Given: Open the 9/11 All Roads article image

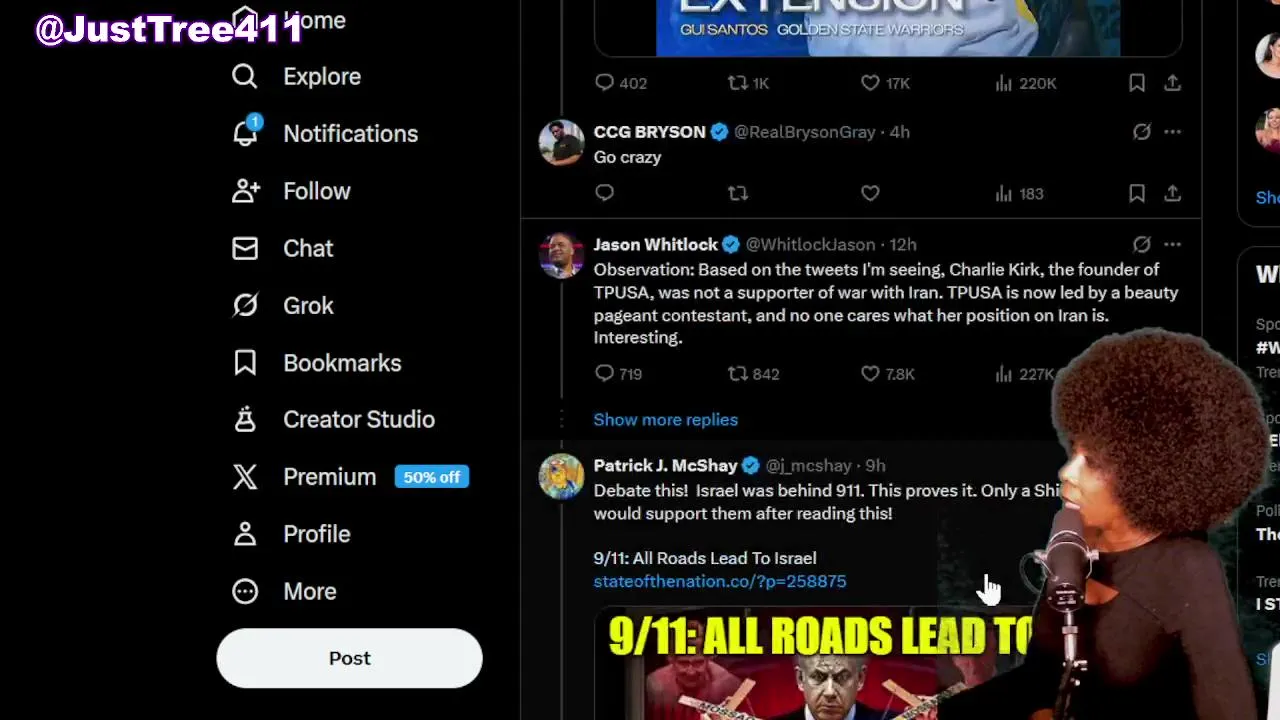Looking at the screenshot, I should 820,664.
